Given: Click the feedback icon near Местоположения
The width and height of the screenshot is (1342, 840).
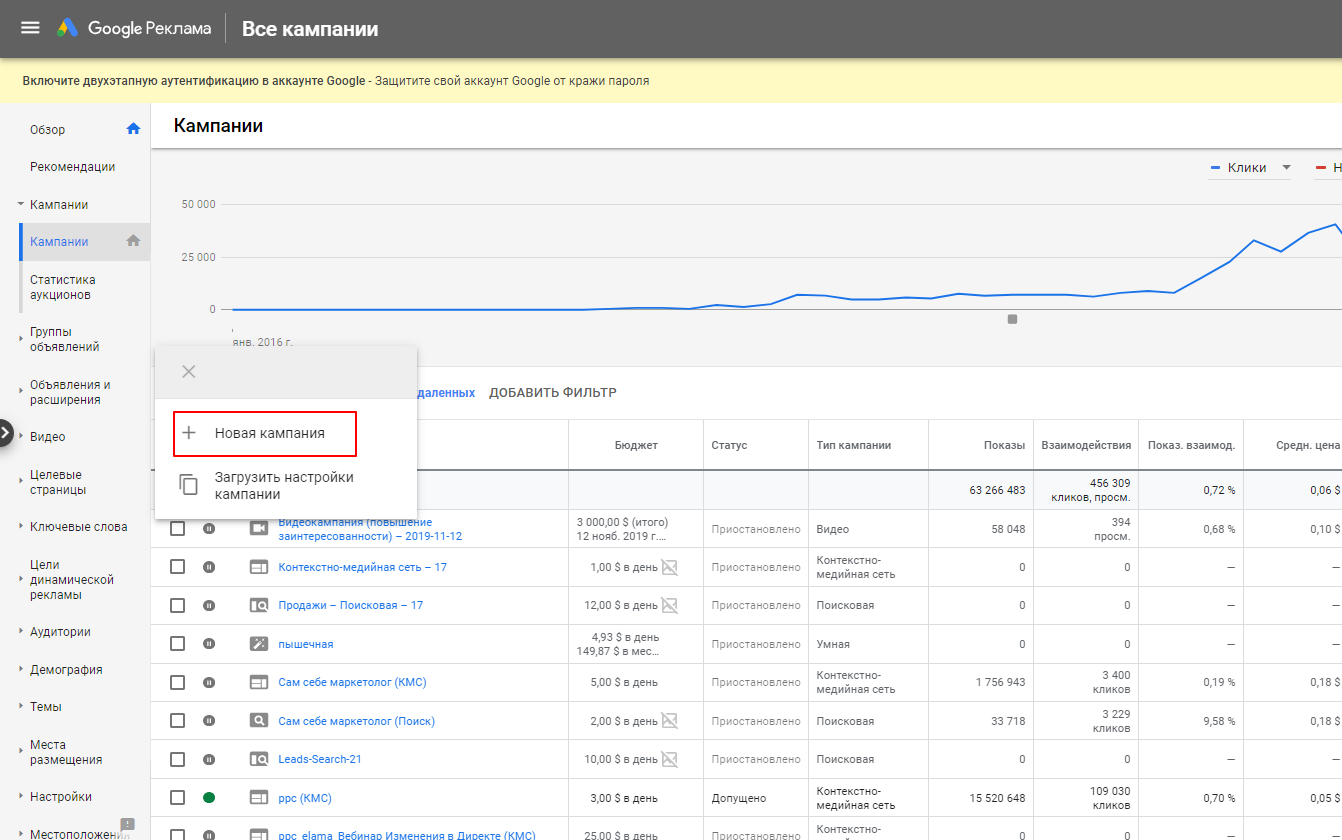Looking at the screenshot, I should tap(127, 826).
